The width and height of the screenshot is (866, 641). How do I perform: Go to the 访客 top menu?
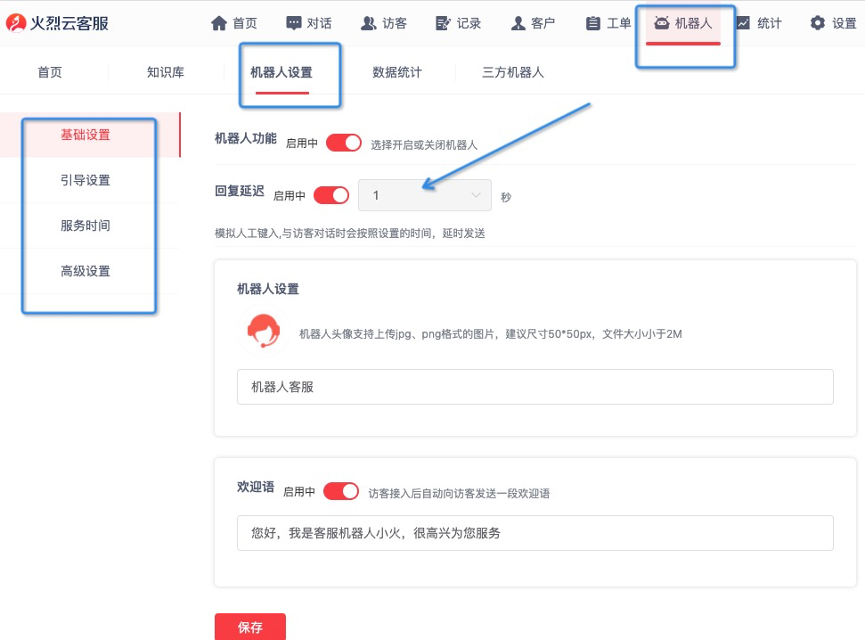[x=384, y=23]
